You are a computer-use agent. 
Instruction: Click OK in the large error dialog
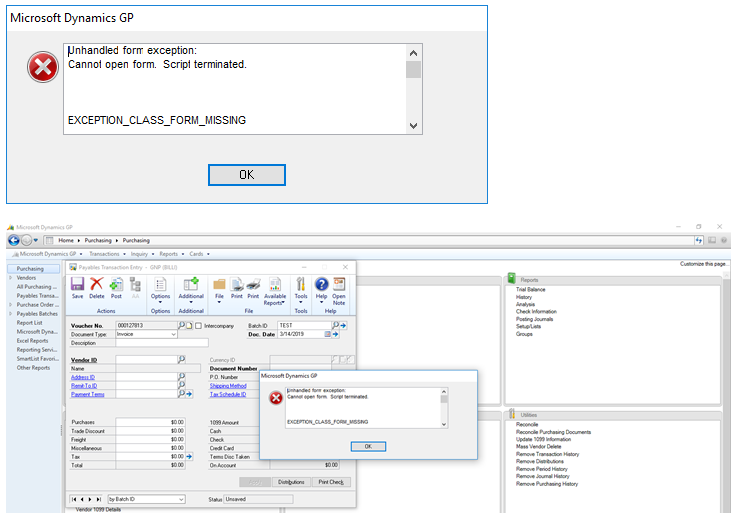247,175
